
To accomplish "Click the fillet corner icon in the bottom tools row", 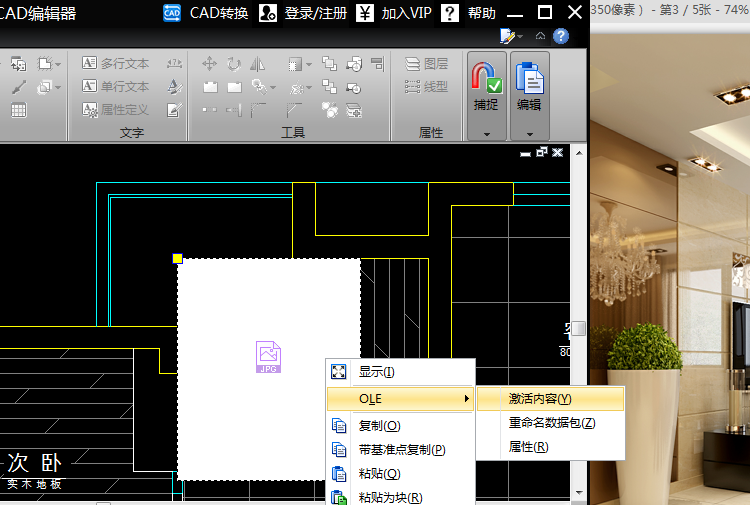I will tap(257, 110).
